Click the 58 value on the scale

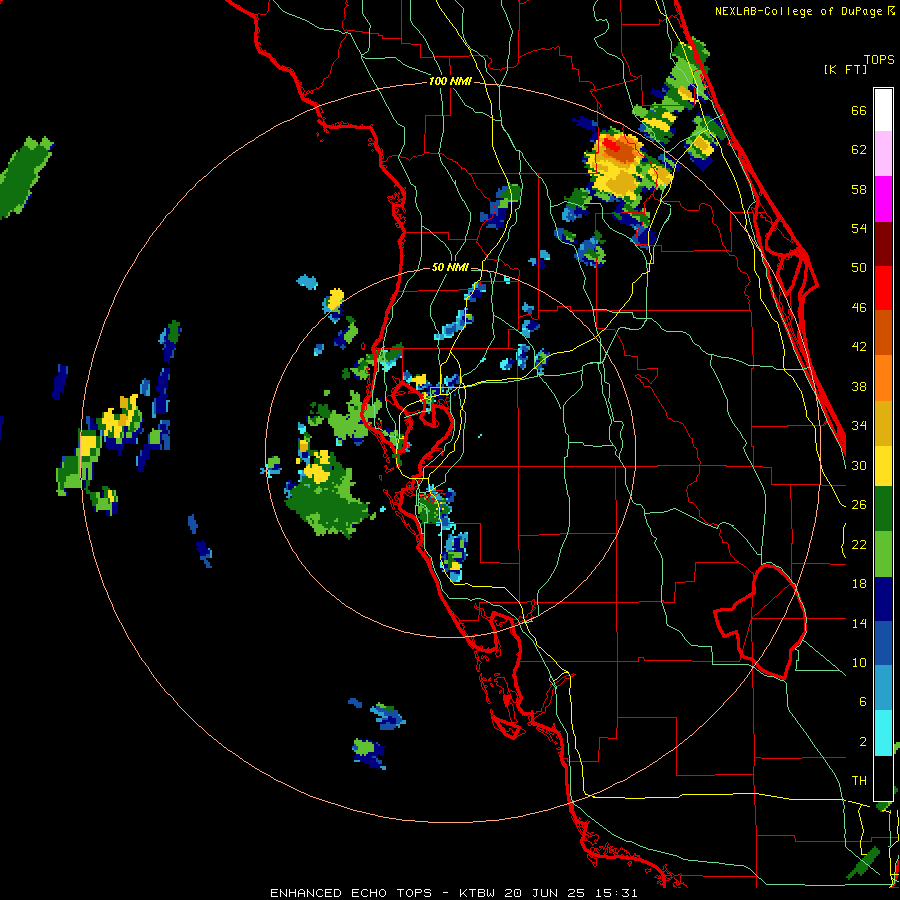coord(859,189)
